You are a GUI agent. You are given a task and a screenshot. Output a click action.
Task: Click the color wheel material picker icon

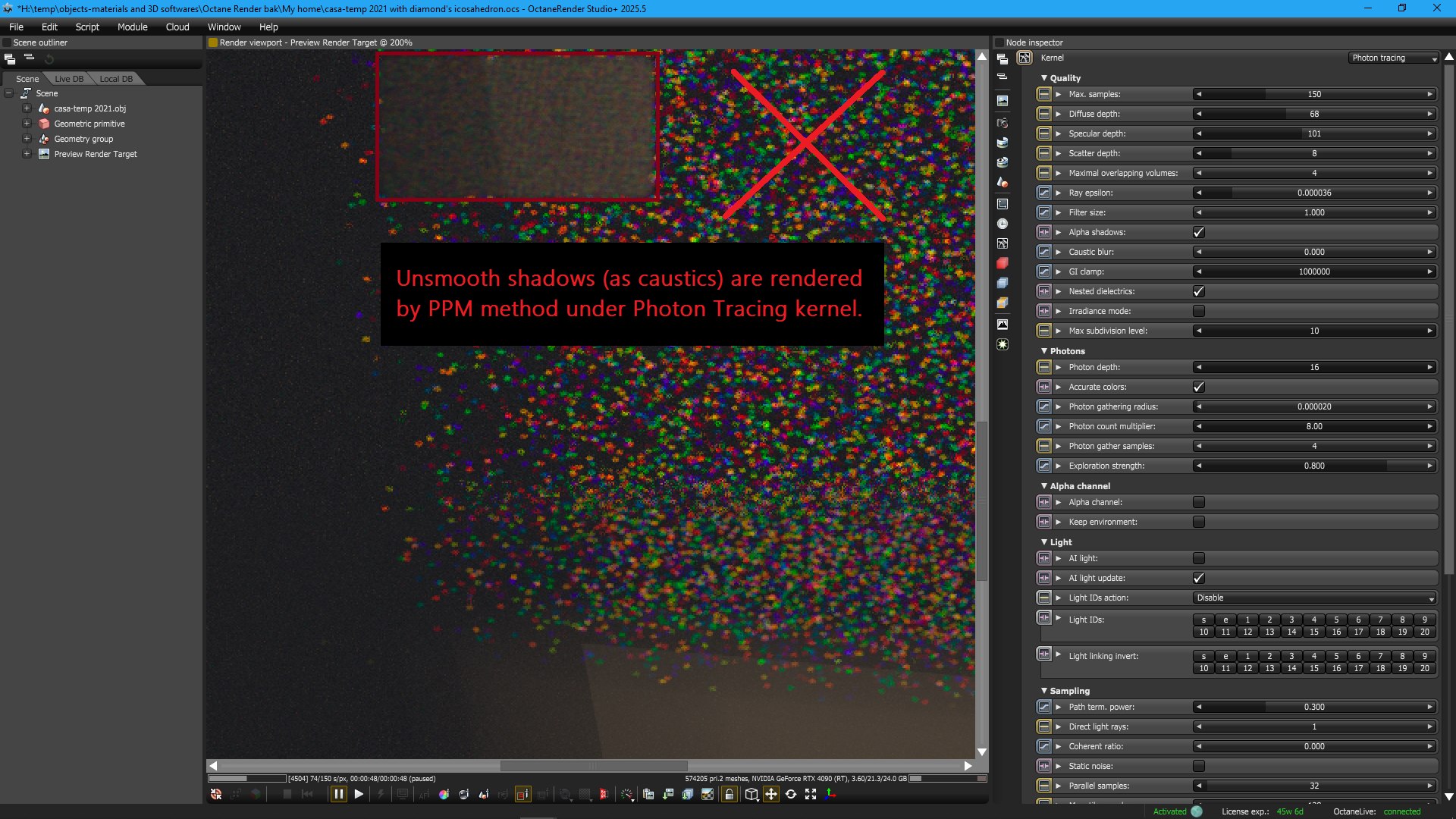coord(444,794)
